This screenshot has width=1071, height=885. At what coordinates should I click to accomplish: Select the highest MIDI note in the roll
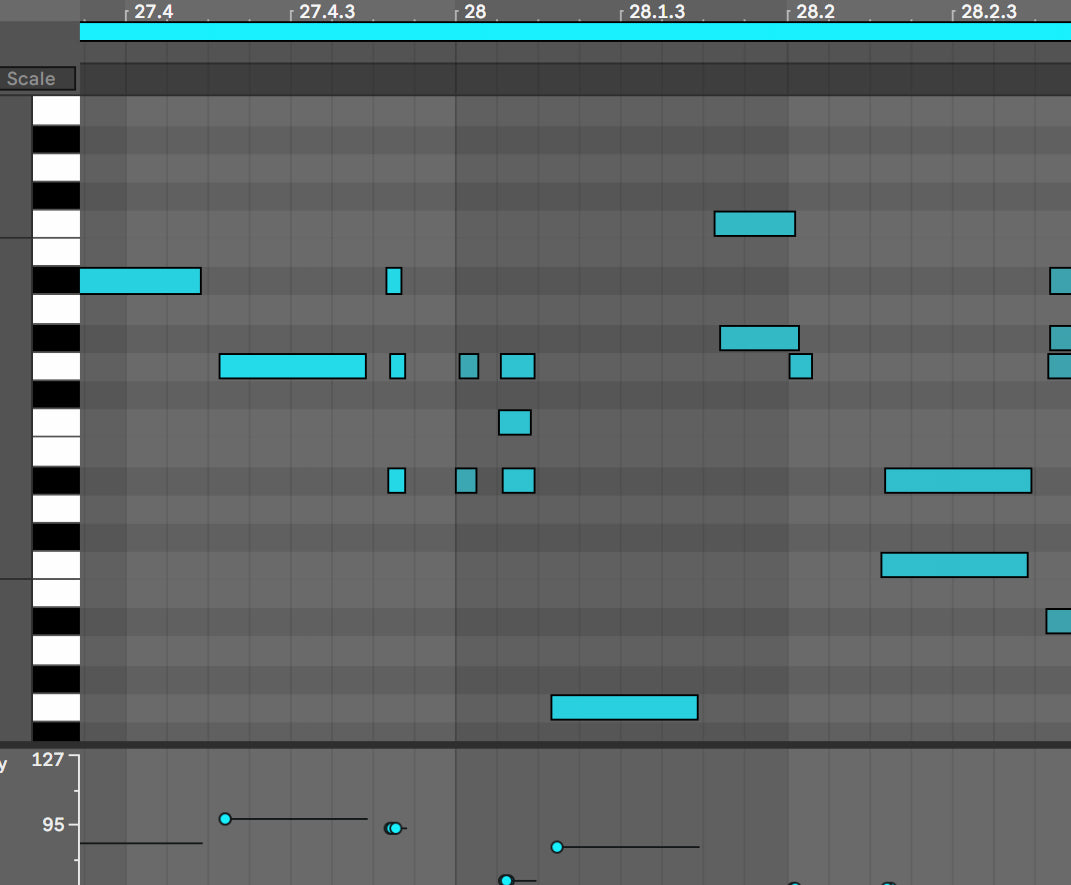point(754,224)
